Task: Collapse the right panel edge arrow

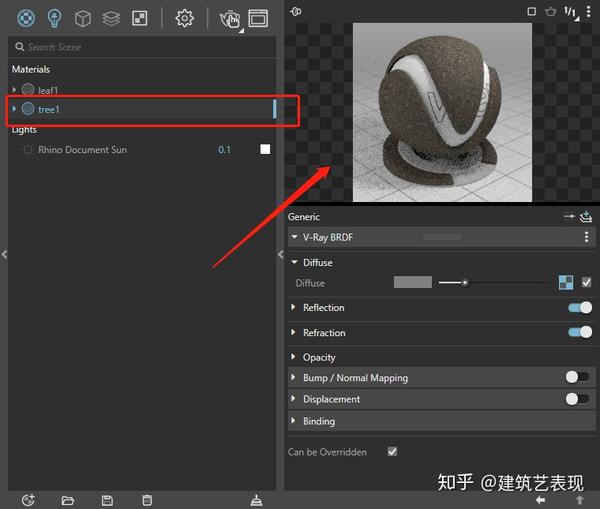Action: (281, 254)
